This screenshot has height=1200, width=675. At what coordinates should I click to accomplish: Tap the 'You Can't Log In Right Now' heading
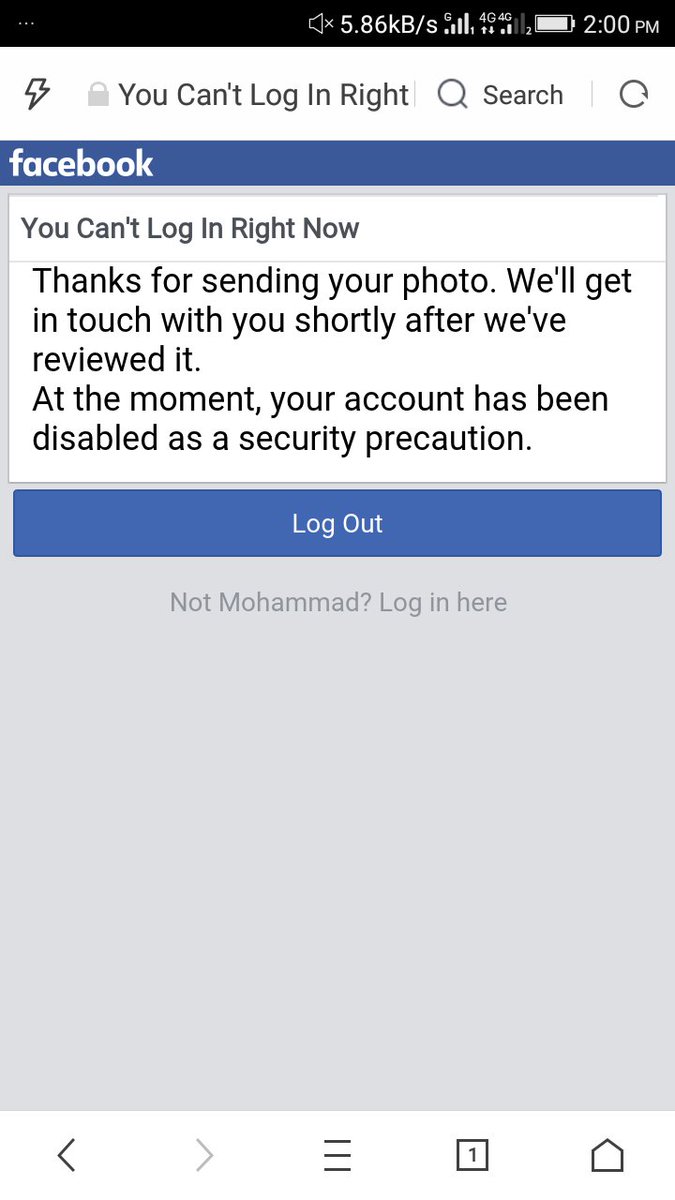click(x=190, y=228)
